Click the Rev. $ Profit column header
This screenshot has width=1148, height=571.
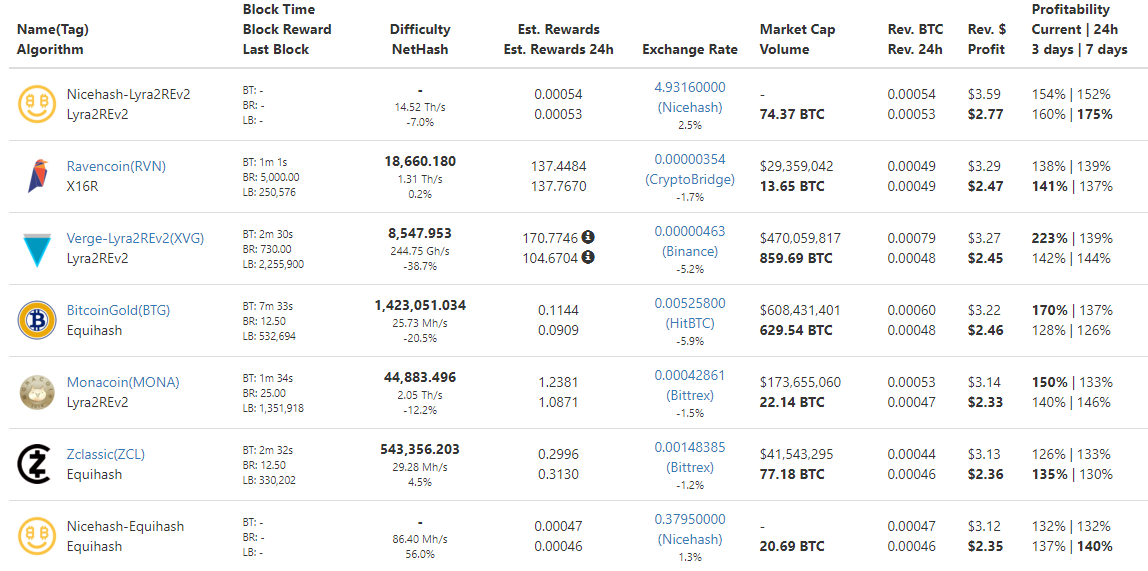coord(986,40)
